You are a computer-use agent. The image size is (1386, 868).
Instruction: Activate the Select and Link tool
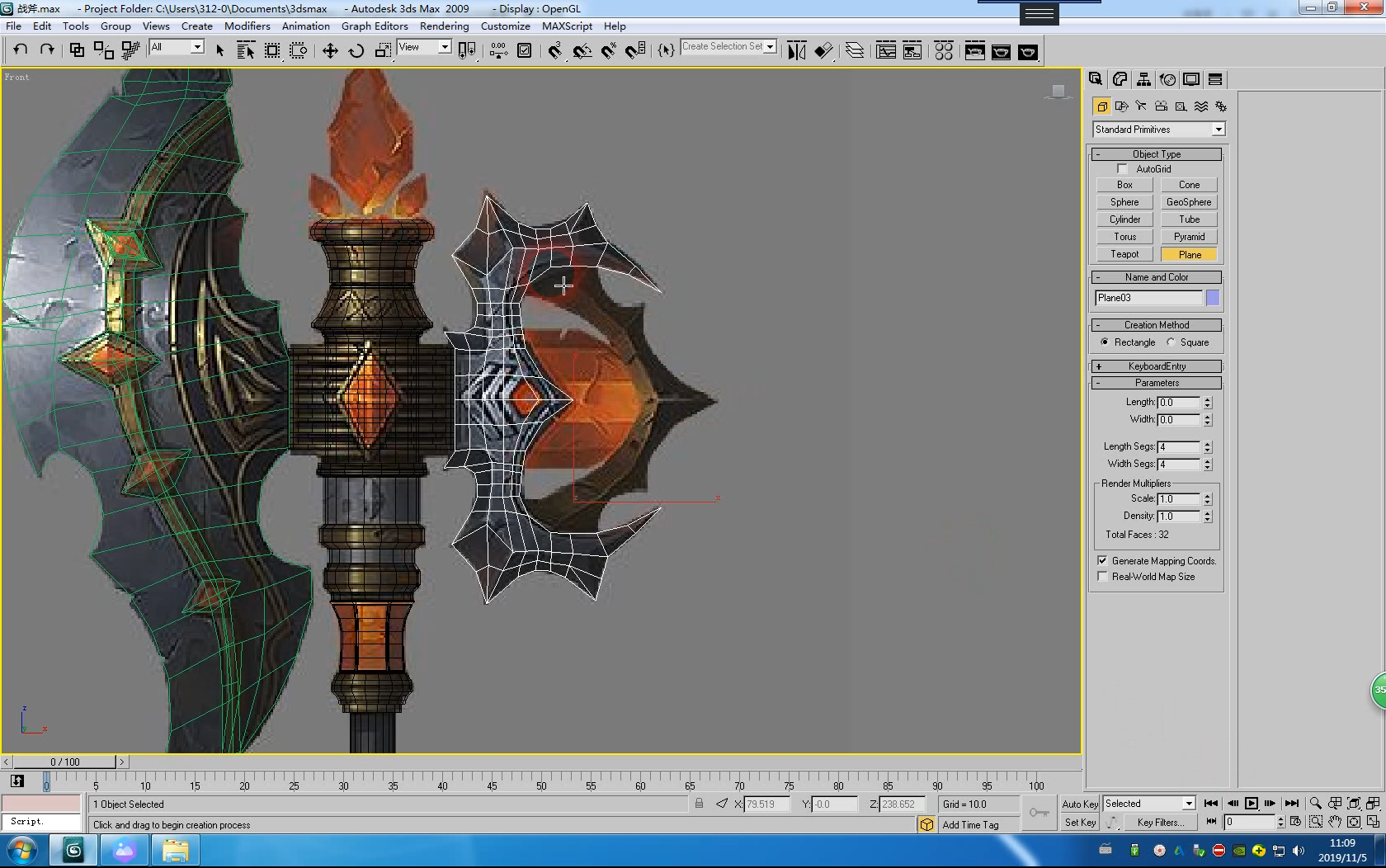coord(77,50)
